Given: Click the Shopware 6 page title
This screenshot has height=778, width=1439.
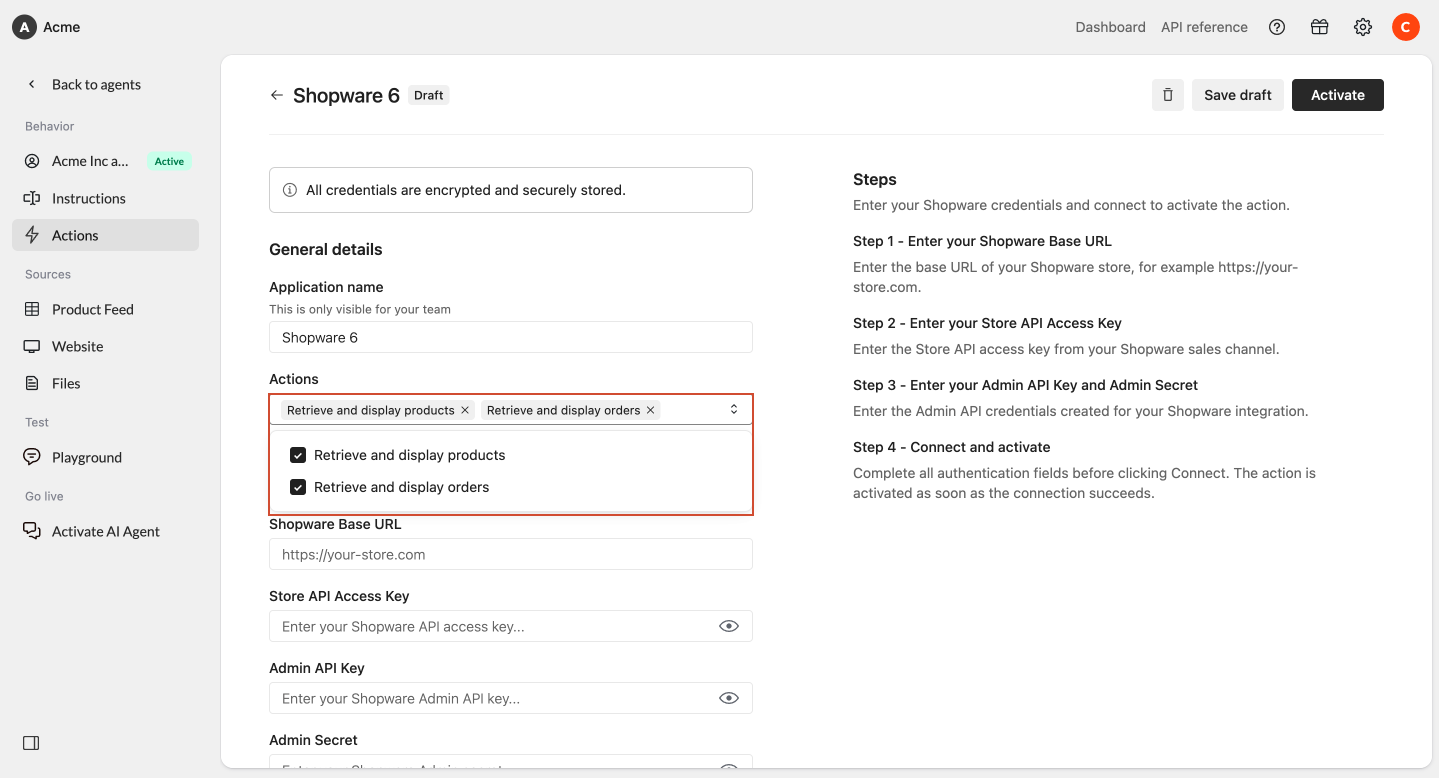Looking at the screenshot, I should pos(346,95).
